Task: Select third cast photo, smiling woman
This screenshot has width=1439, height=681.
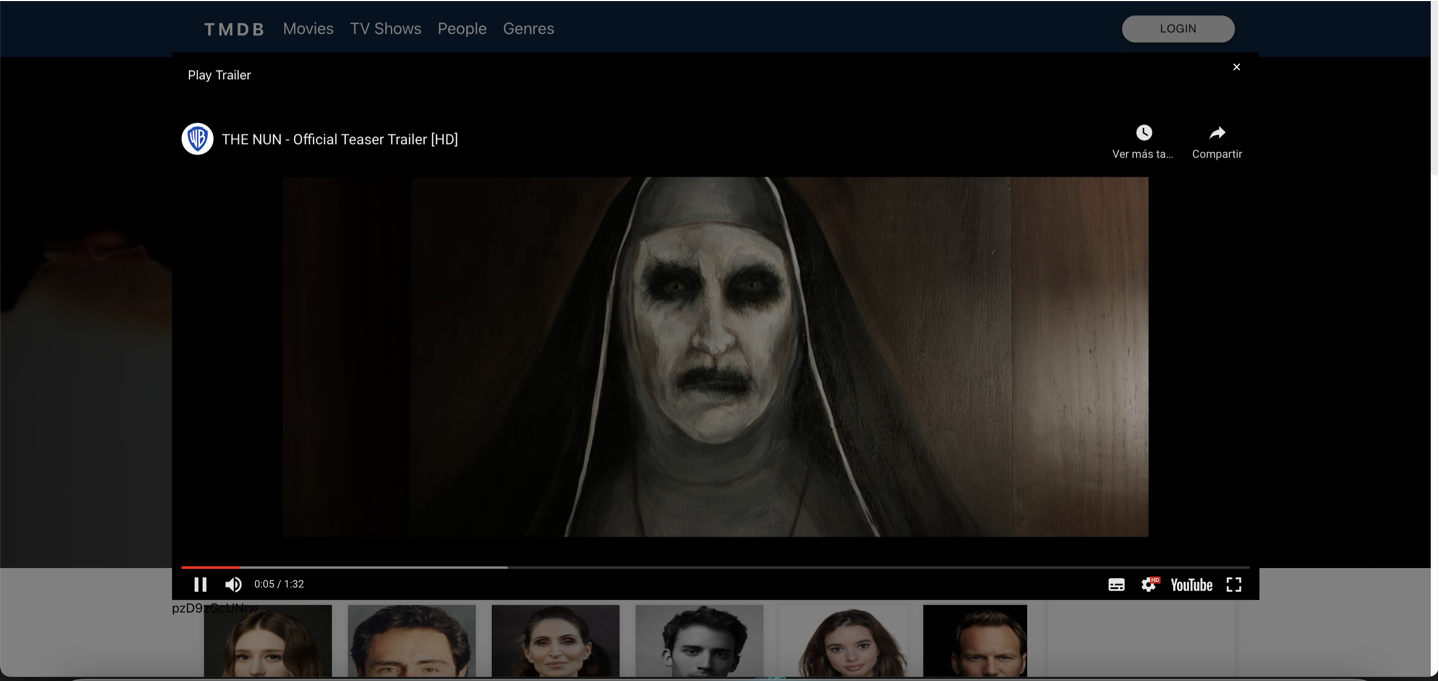Action: (556, 640)
